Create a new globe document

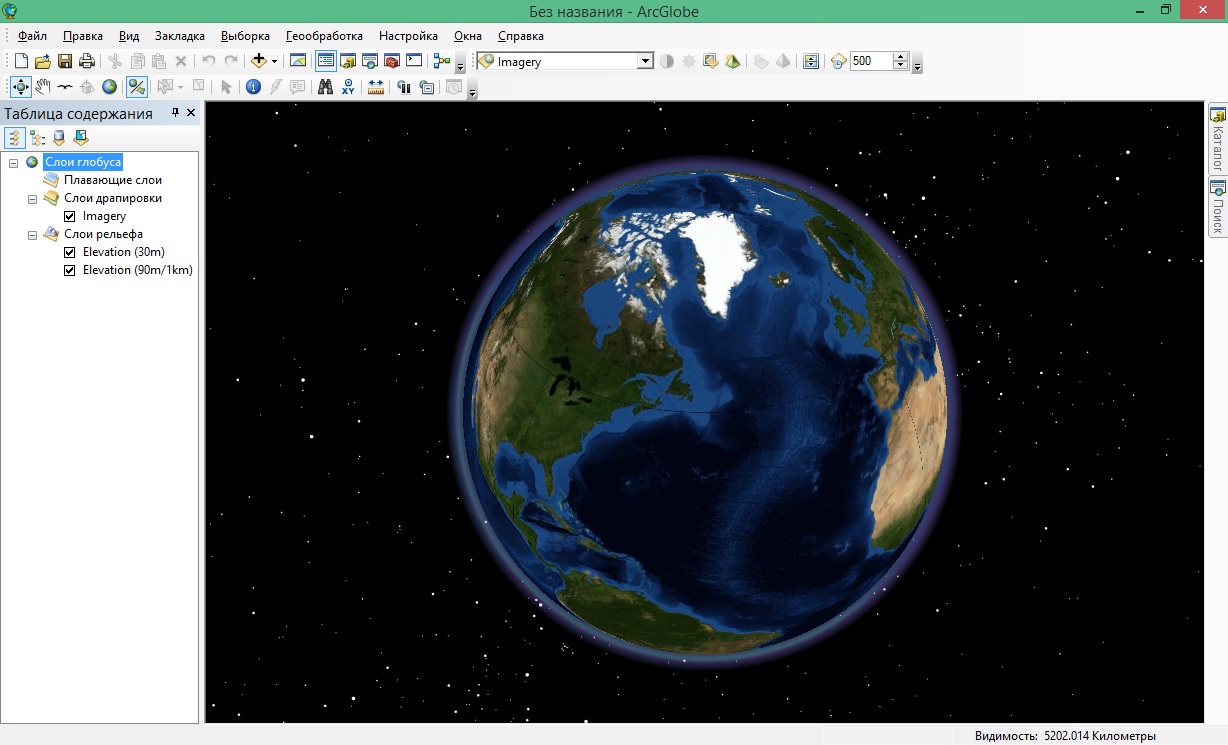[x=21, y=61]
